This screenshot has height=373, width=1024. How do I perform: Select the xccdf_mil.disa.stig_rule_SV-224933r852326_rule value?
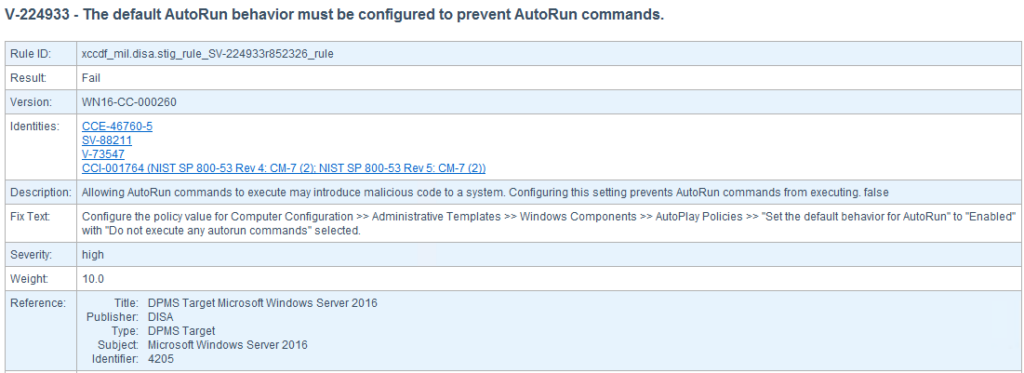coord(208,54)
